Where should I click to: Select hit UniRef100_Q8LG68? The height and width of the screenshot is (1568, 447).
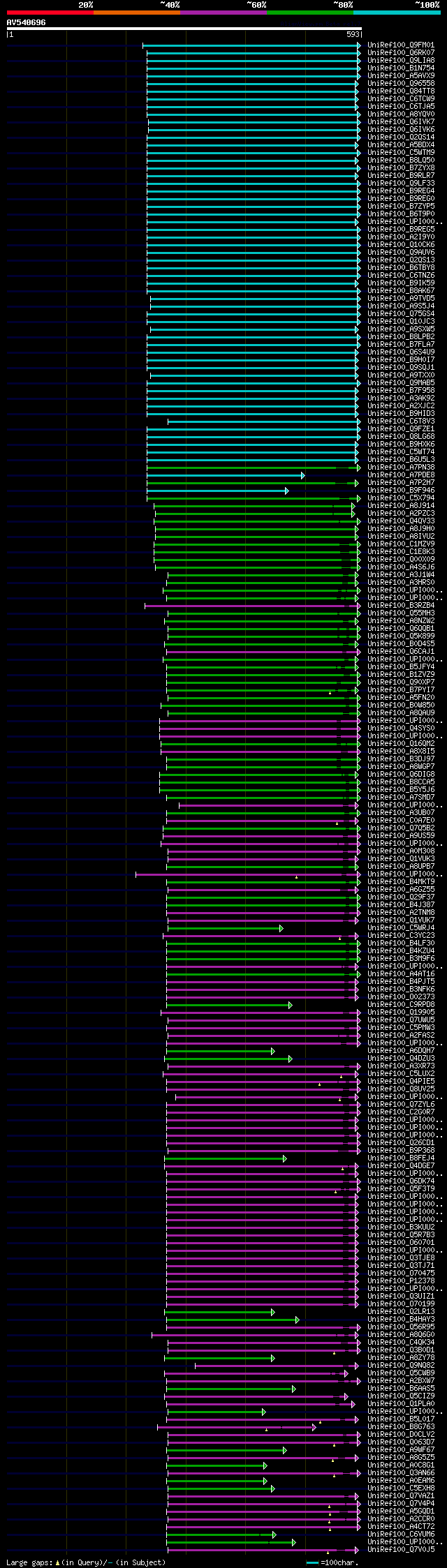pos(401,437)
